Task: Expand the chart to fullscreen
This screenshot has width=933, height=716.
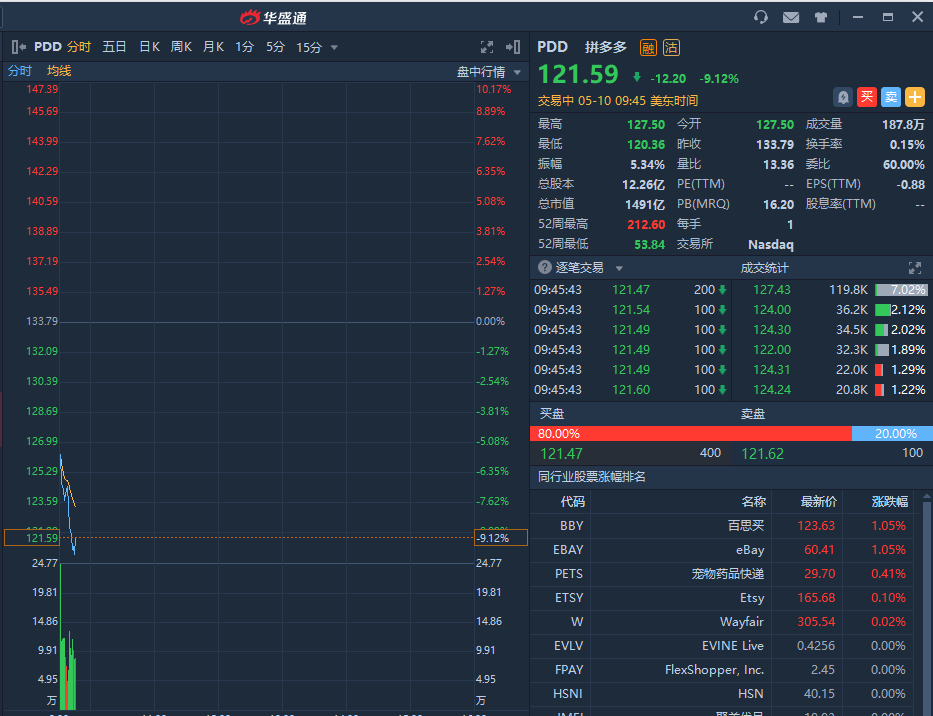Action: (x=487, y=47)
